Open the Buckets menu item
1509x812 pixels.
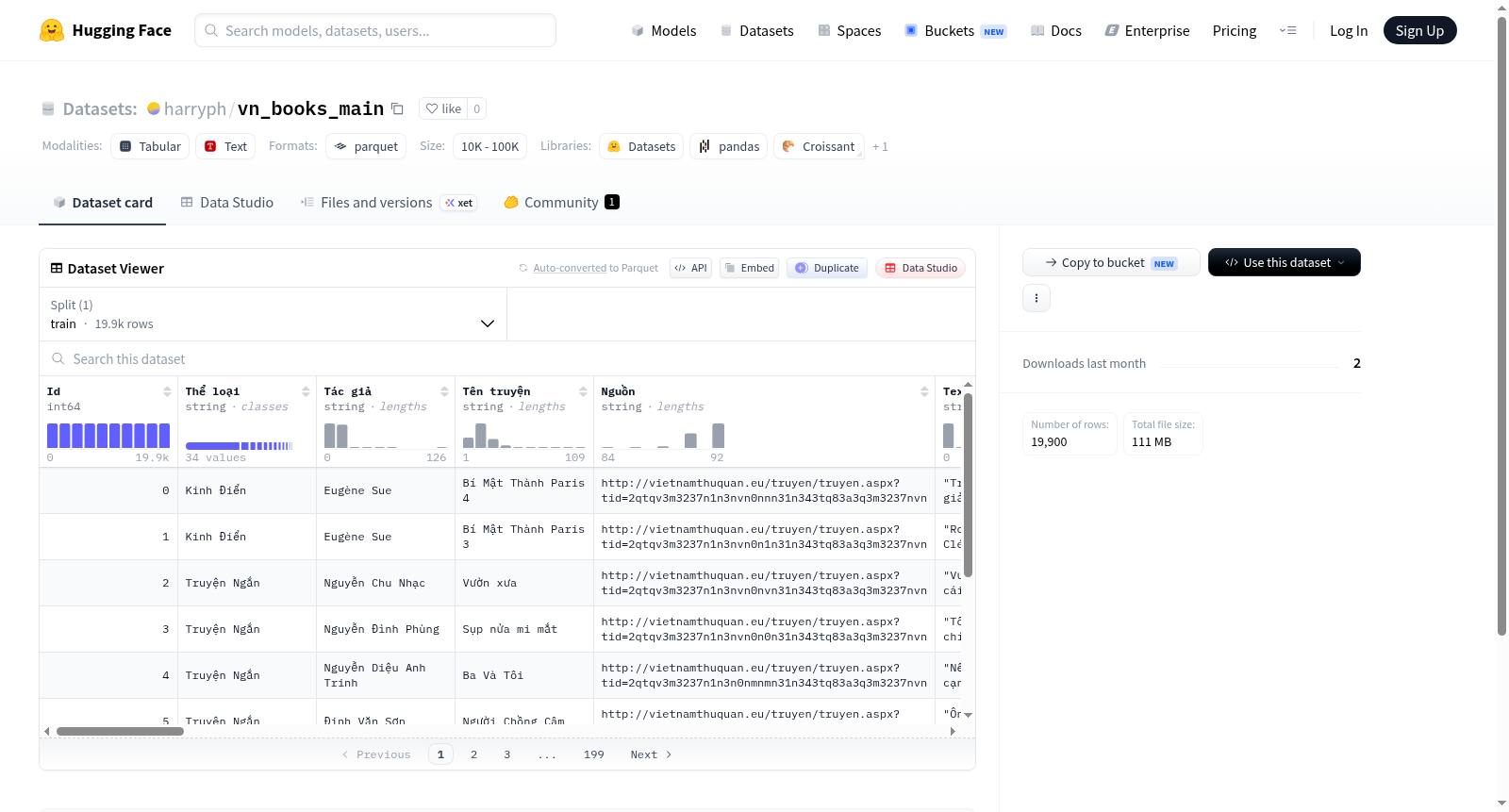(x=955, y=31)
